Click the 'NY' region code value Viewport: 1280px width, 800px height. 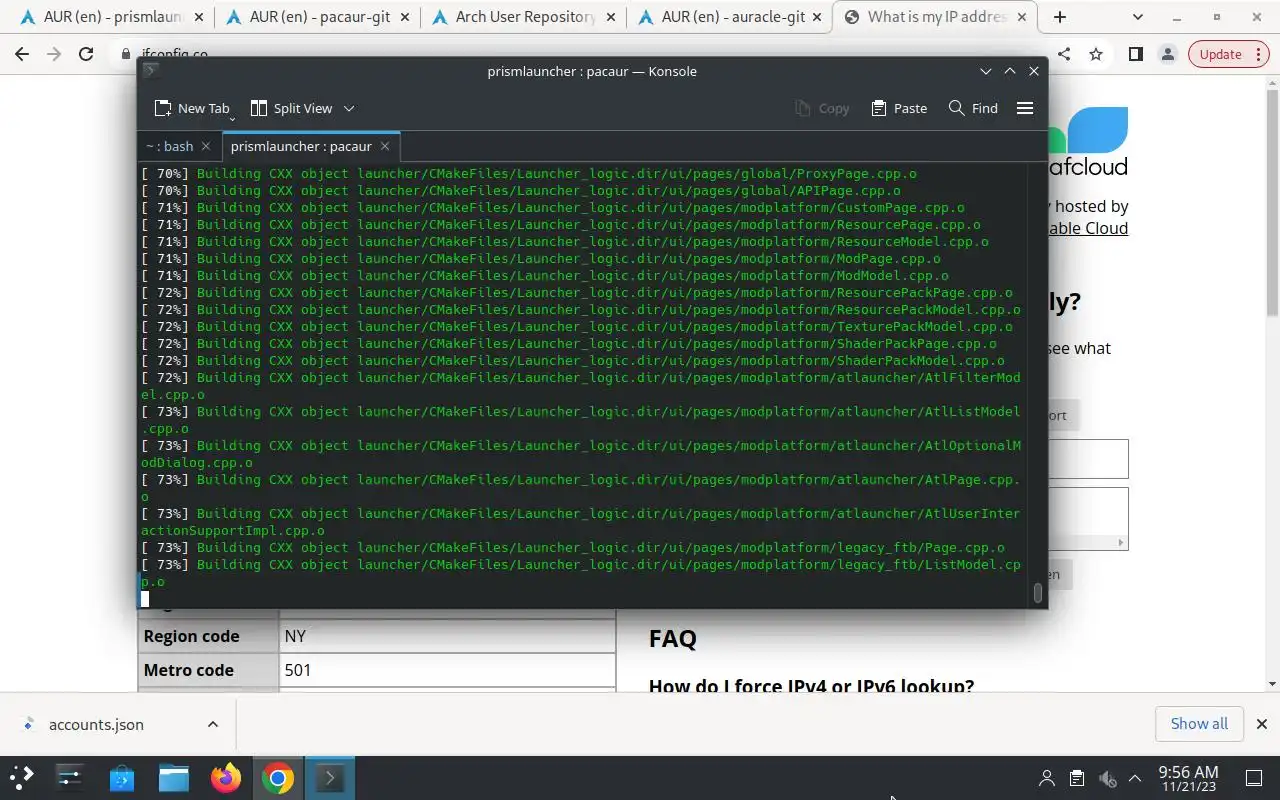[x=447, y=636]
